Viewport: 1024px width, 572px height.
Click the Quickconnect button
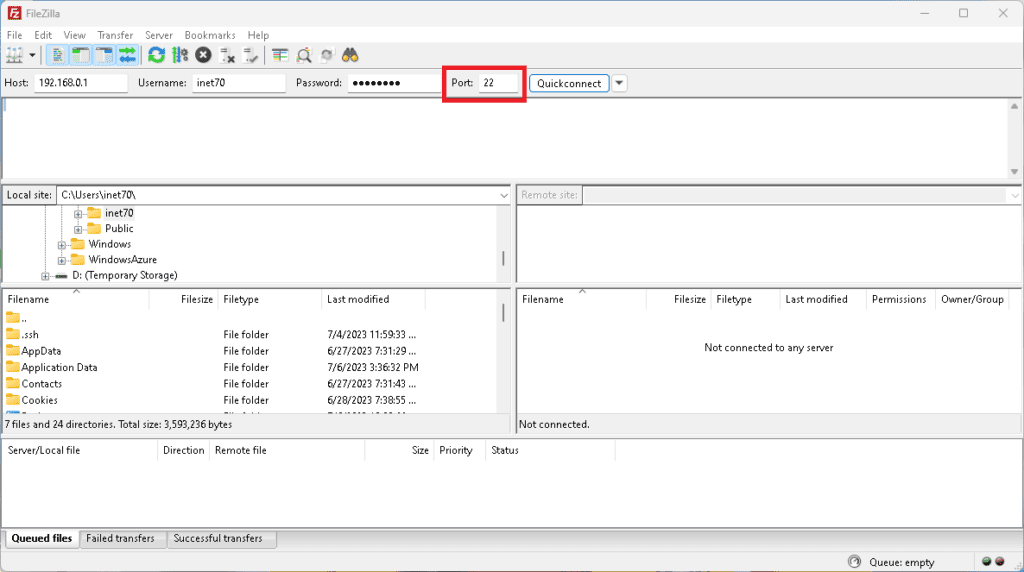coord(569,84)
